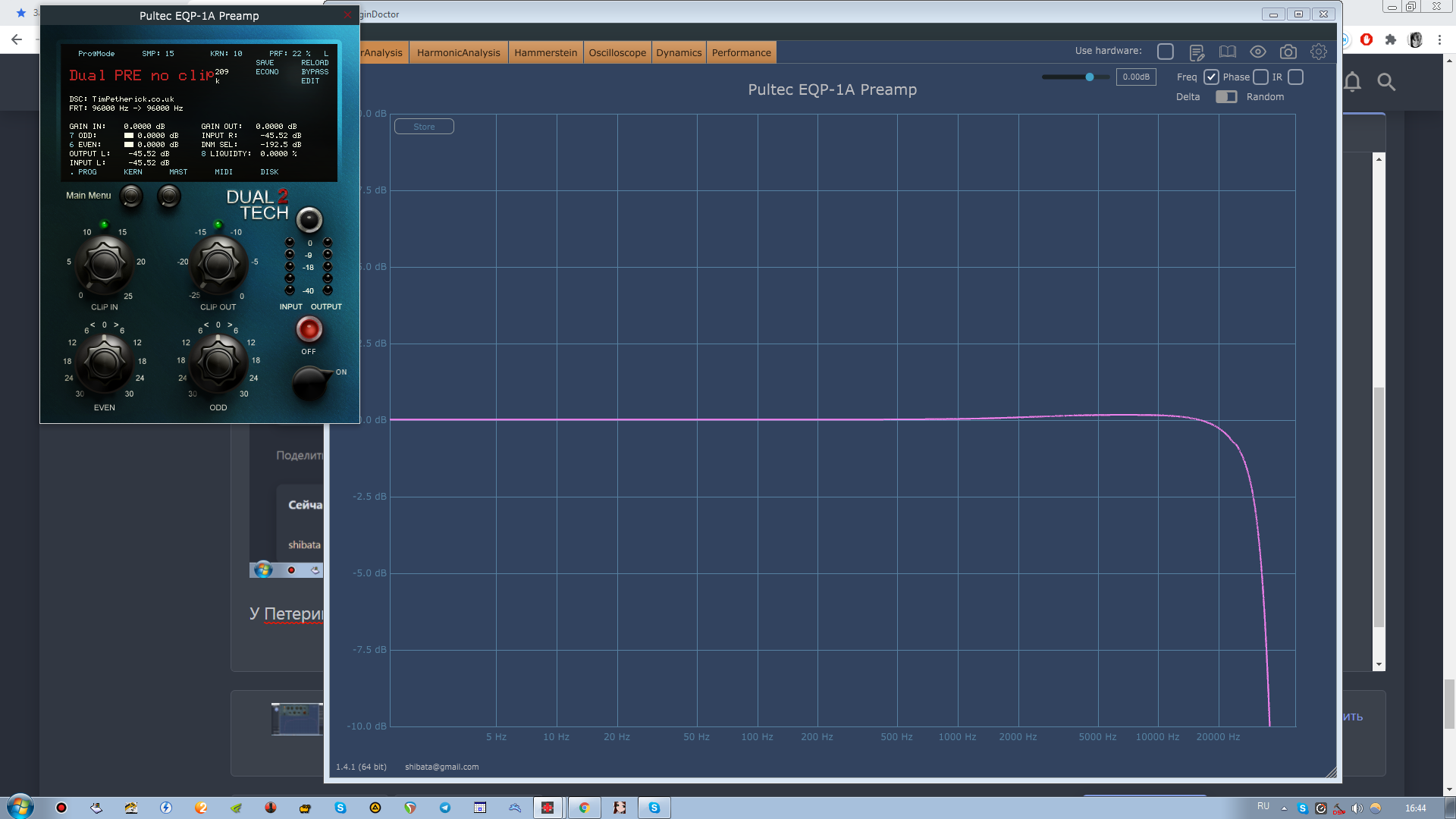The image size is (1456, 819).
Task: Open the notes editor icon
Action: coord(1197,52)
